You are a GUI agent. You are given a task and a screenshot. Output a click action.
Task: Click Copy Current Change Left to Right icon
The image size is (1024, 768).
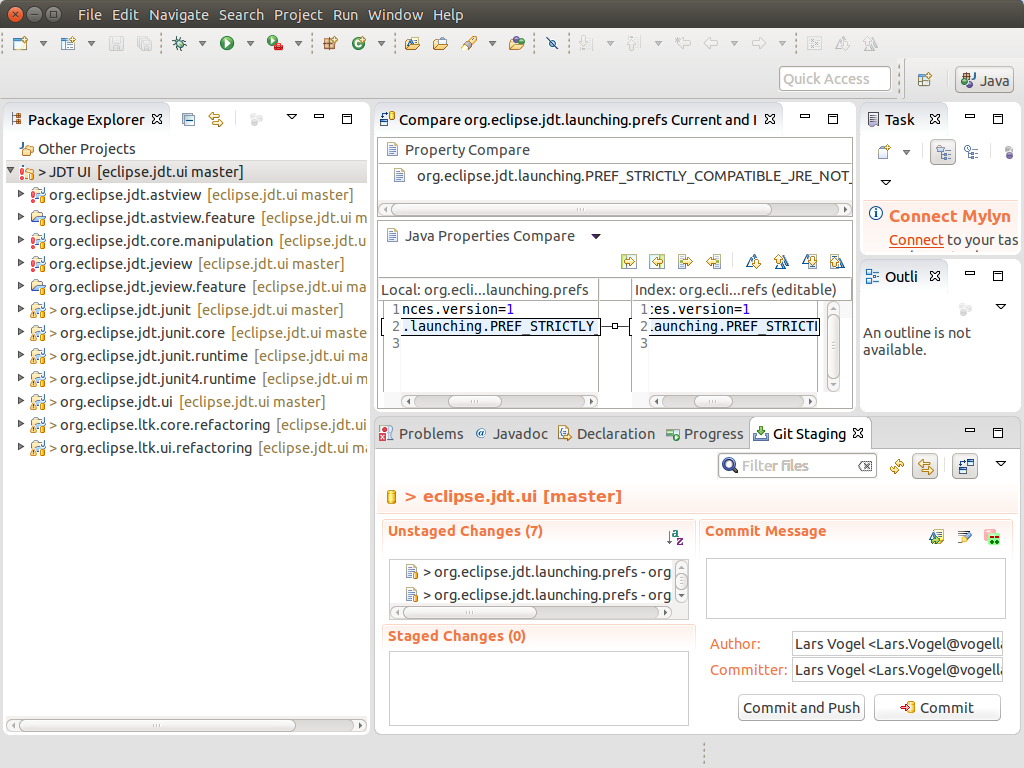point(685,262)
